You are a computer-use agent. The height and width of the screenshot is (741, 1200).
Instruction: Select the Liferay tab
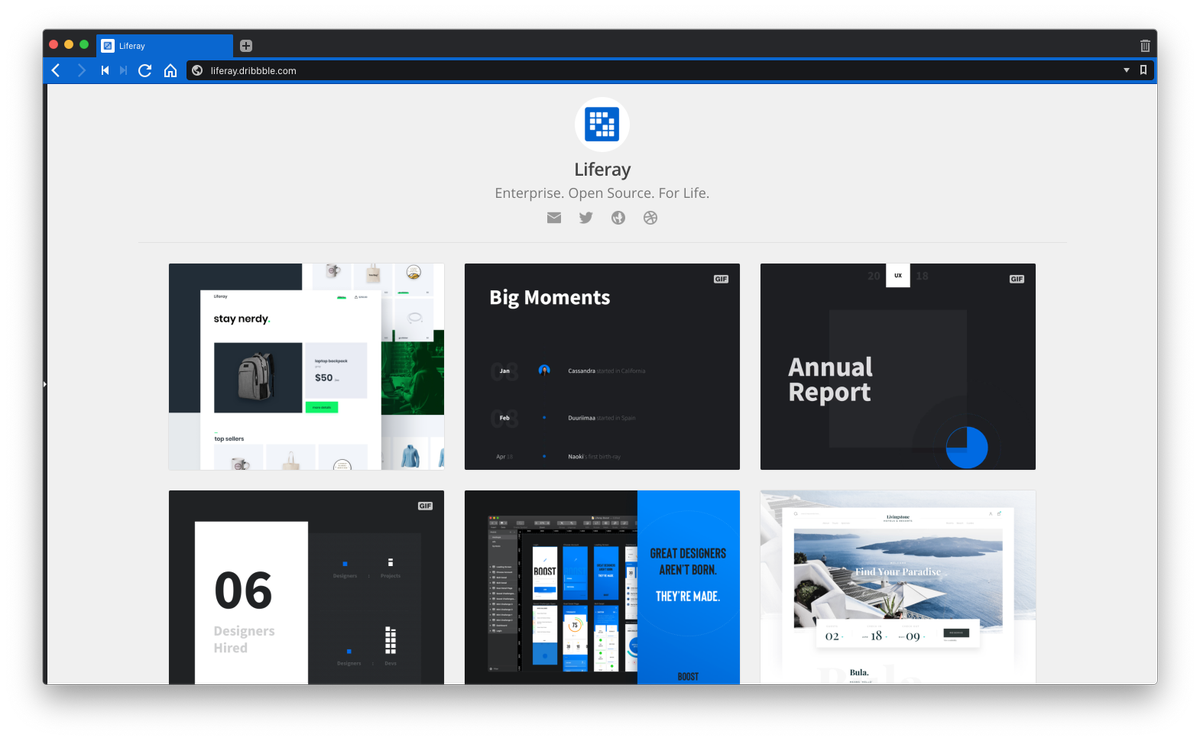click(x=165, y=46)
